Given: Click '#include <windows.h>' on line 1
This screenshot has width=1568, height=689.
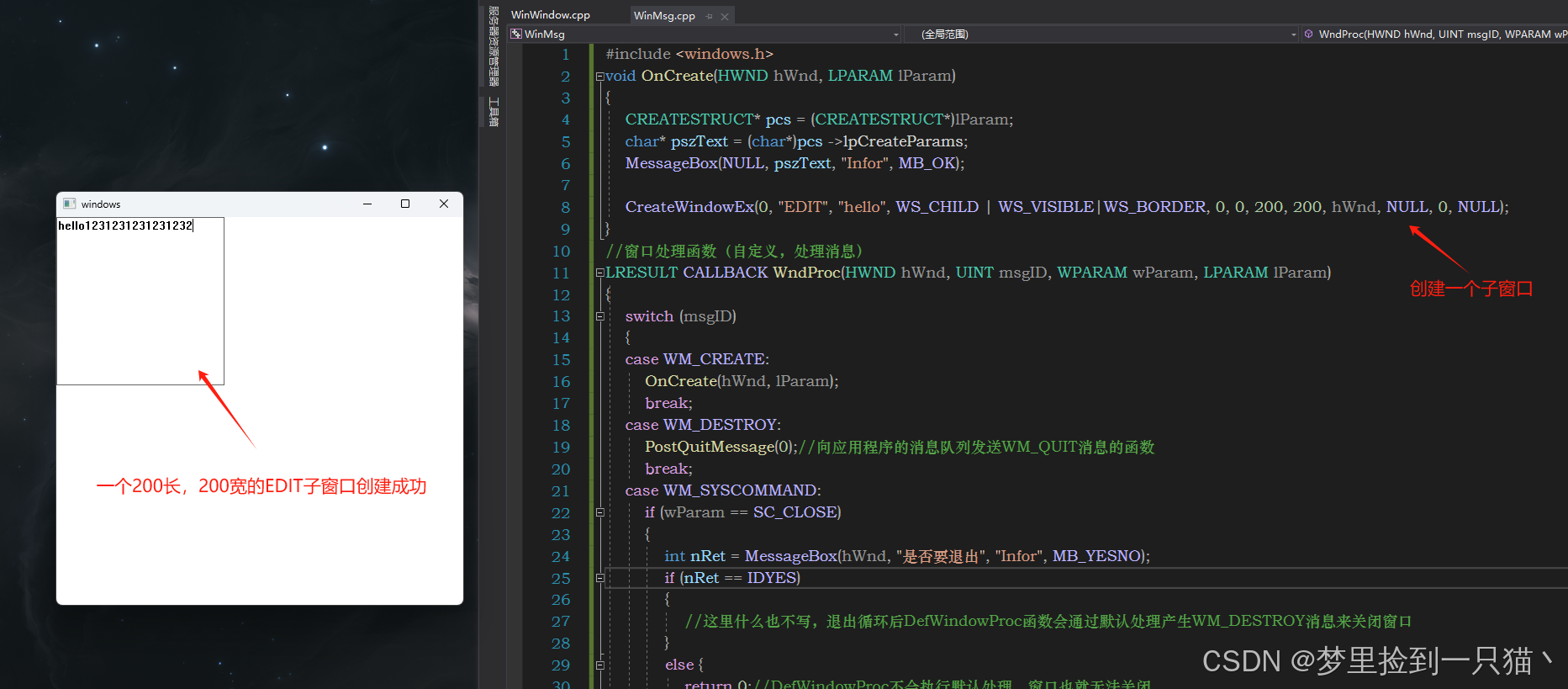Looking at the screenshot, I should click(x=689, y=54).
